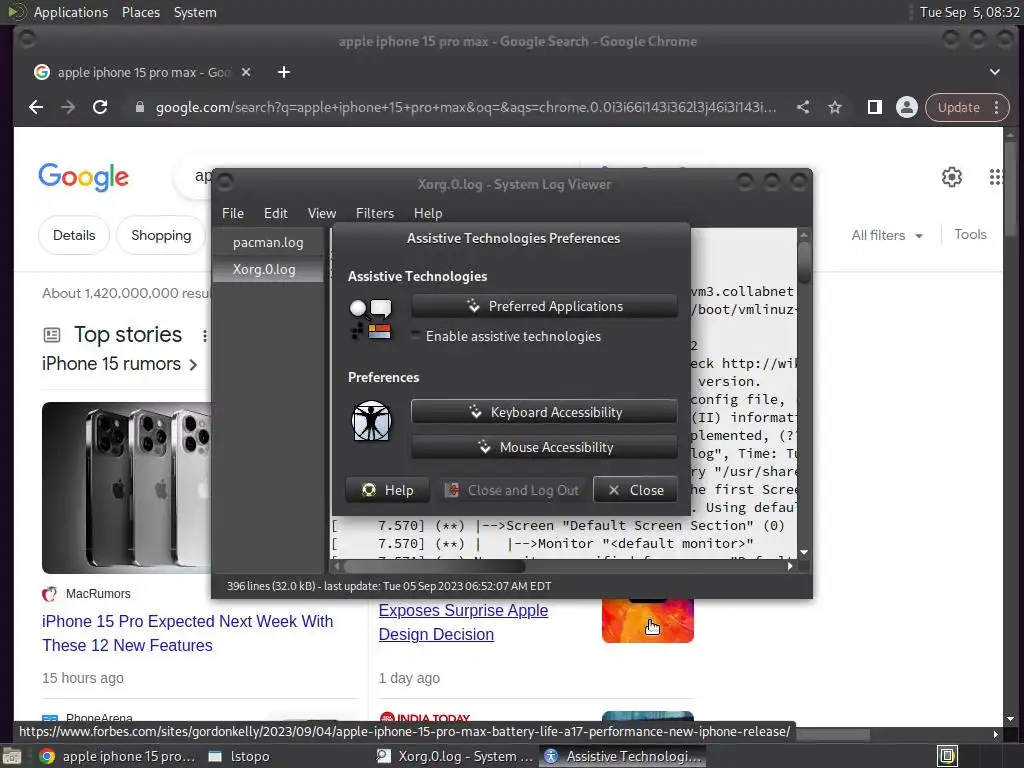This screenshot has height=768, width=1024.
Task: Click Log Viewer scroll down arrow
Action: coord(804,552)
